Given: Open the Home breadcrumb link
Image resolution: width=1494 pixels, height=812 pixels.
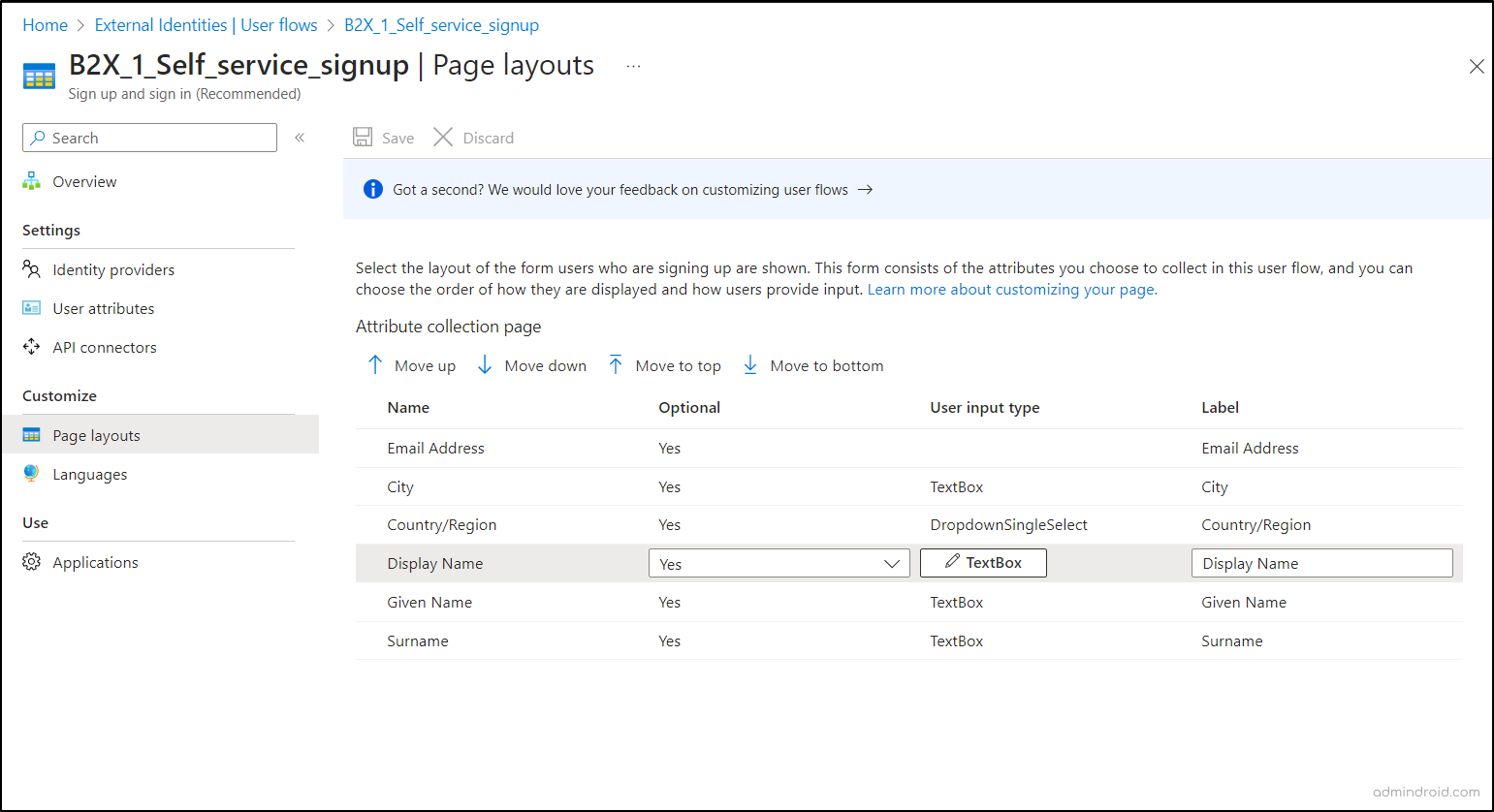Looking at the screenshot, I should click(x=45, y=24).
